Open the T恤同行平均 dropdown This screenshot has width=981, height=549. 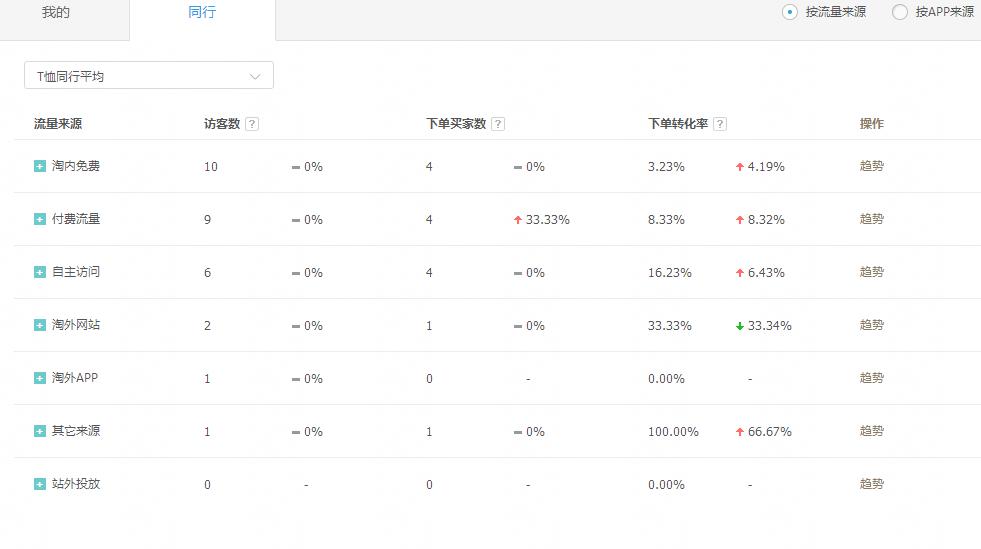(149, 76)
